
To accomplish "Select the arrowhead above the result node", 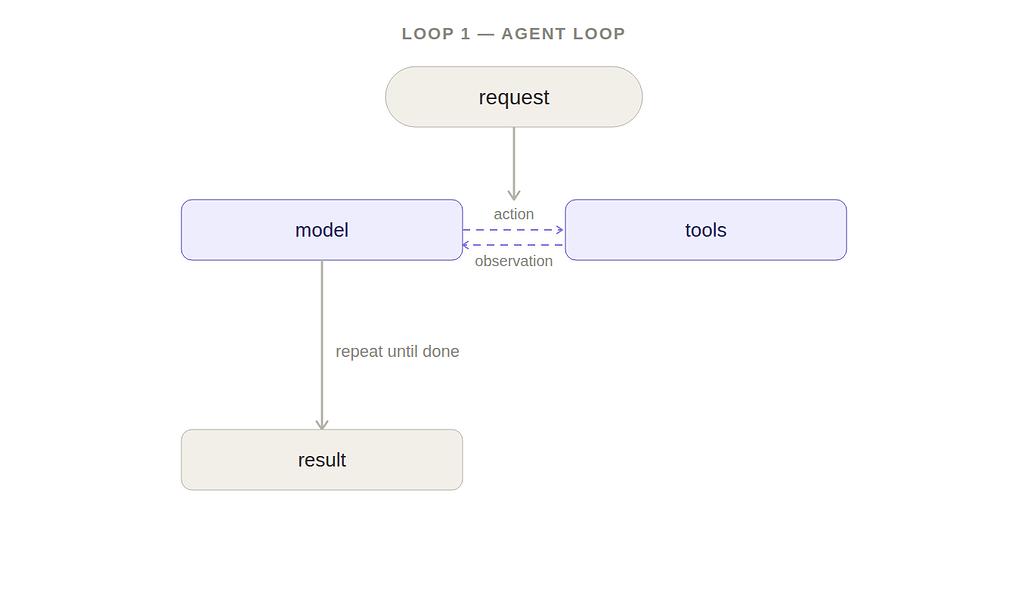I will coord(322,425).
